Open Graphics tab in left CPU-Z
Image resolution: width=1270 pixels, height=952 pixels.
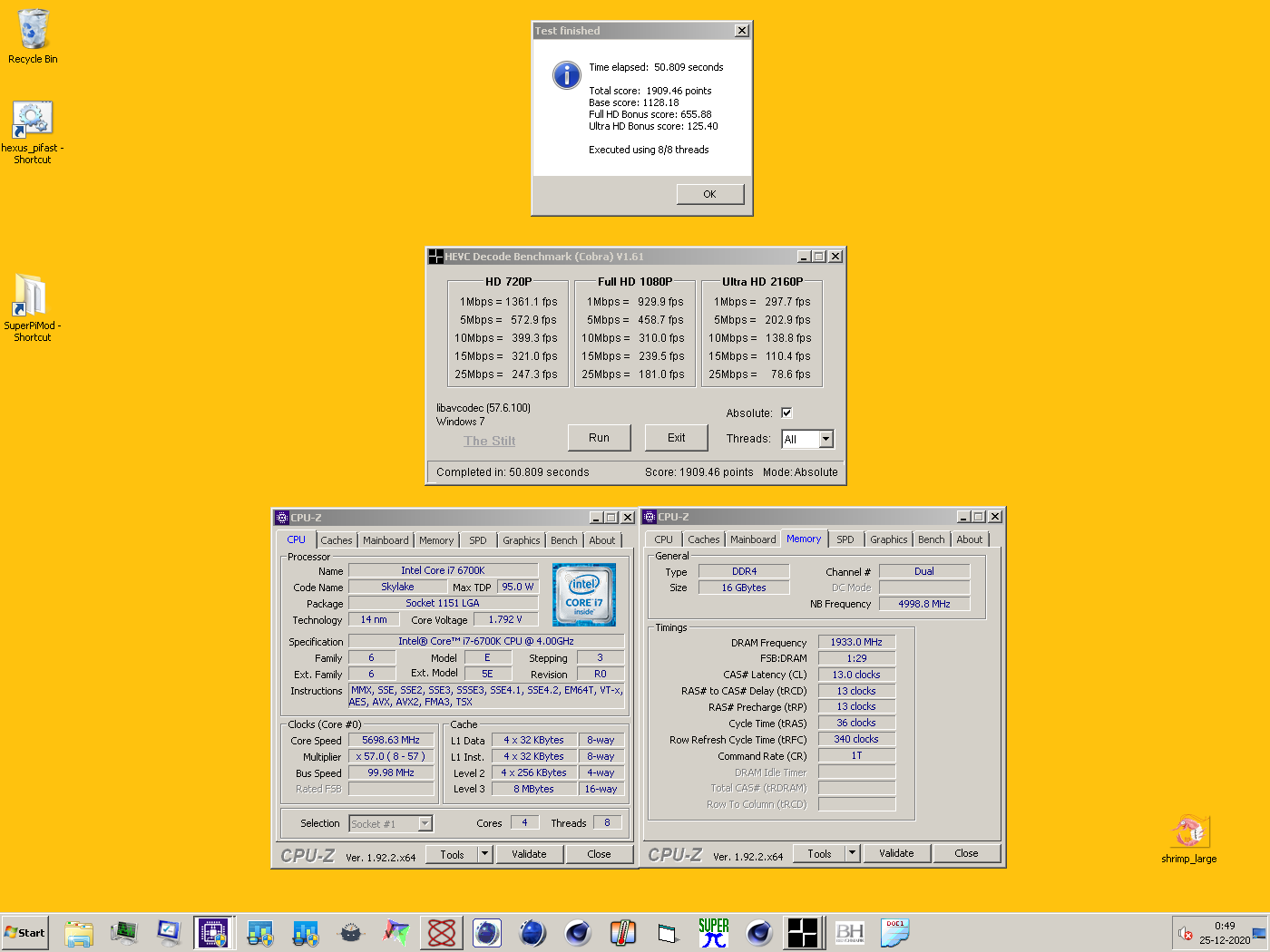click(522, 540)
